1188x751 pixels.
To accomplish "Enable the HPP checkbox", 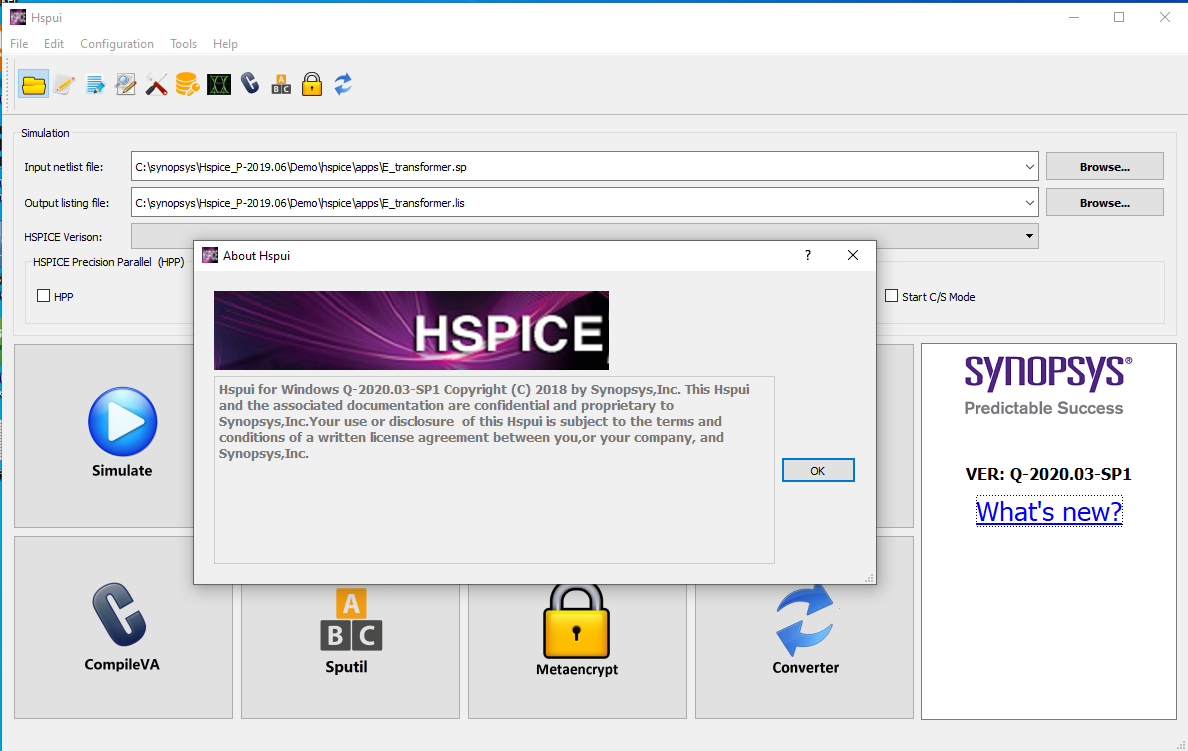I will [x=44, y=296].
